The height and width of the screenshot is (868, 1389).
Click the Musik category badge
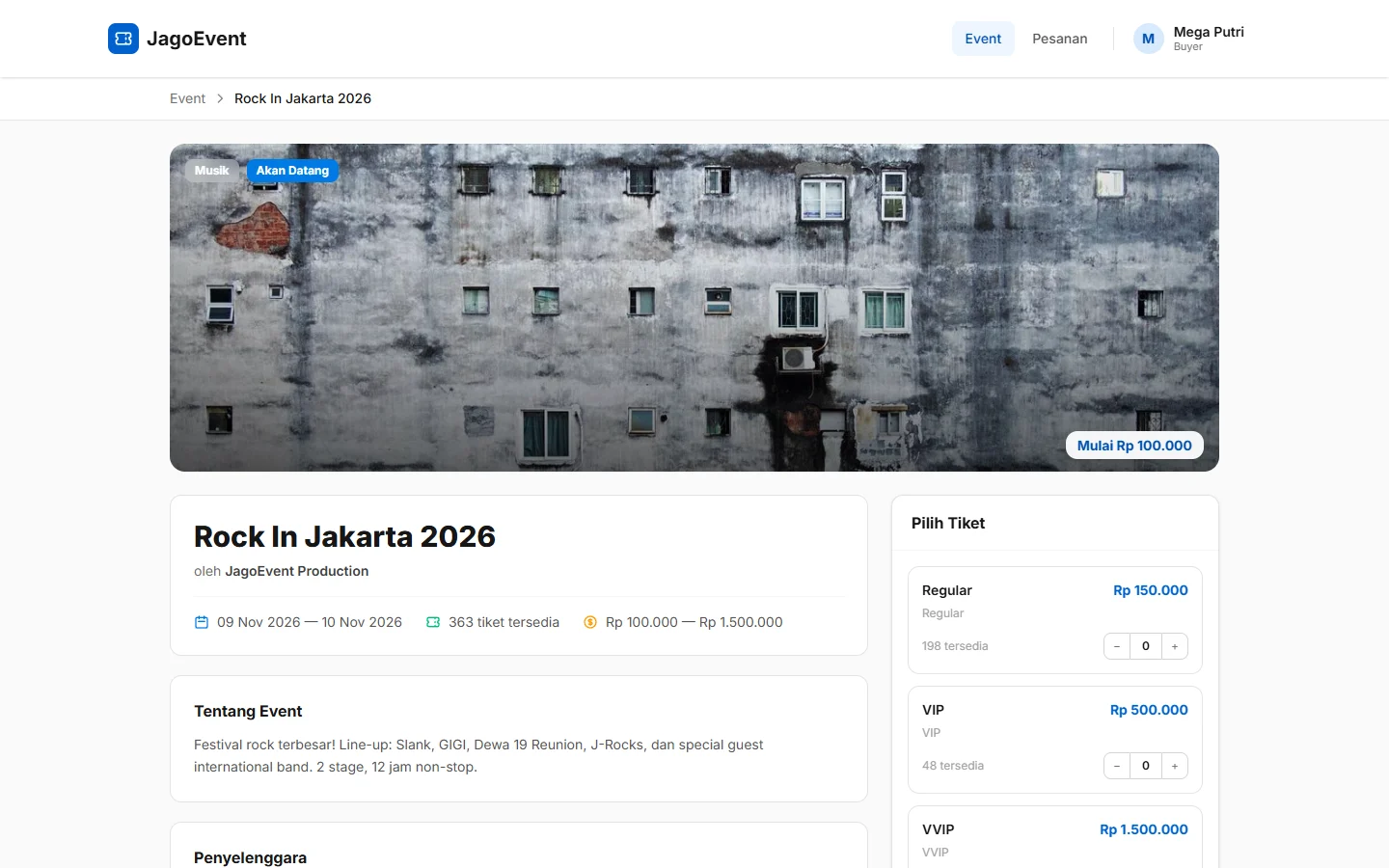pos(212,171)
